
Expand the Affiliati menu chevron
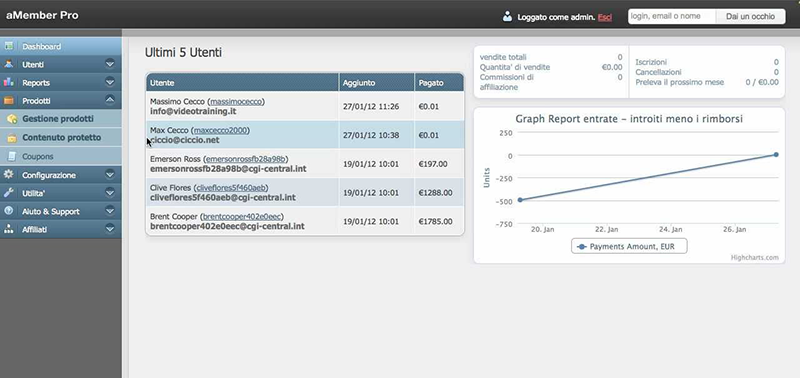pyautogui.click(x=110, y=229)
